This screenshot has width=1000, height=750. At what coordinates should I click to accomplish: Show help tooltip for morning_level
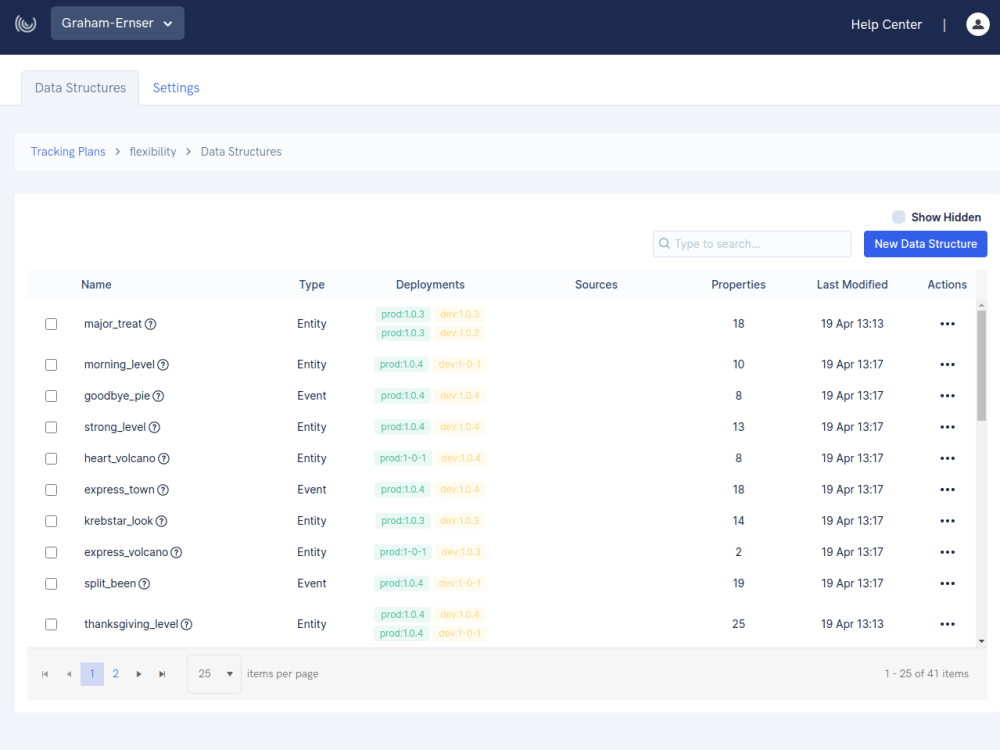tap(163, 365)
